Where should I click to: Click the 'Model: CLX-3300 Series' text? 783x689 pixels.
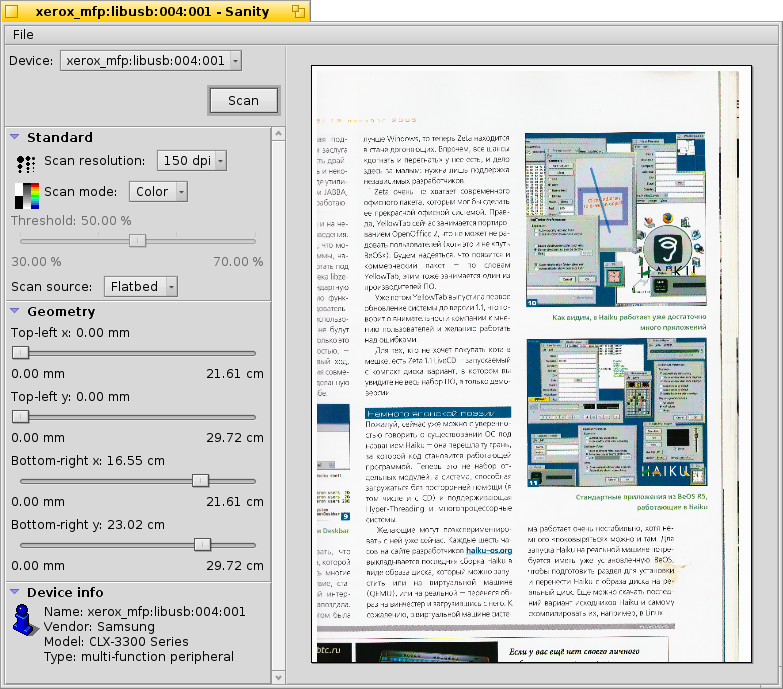pos(116,642)
